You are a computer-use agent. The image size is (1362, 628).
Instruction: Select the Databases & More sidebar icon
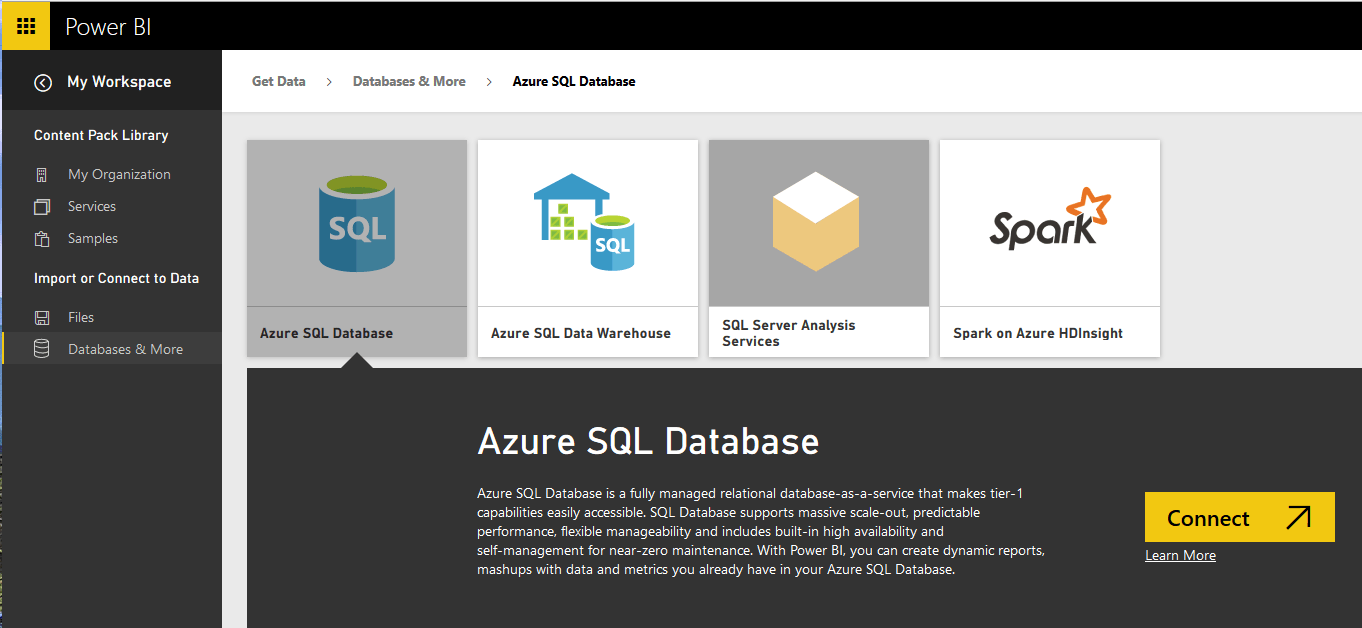[42, 348]
